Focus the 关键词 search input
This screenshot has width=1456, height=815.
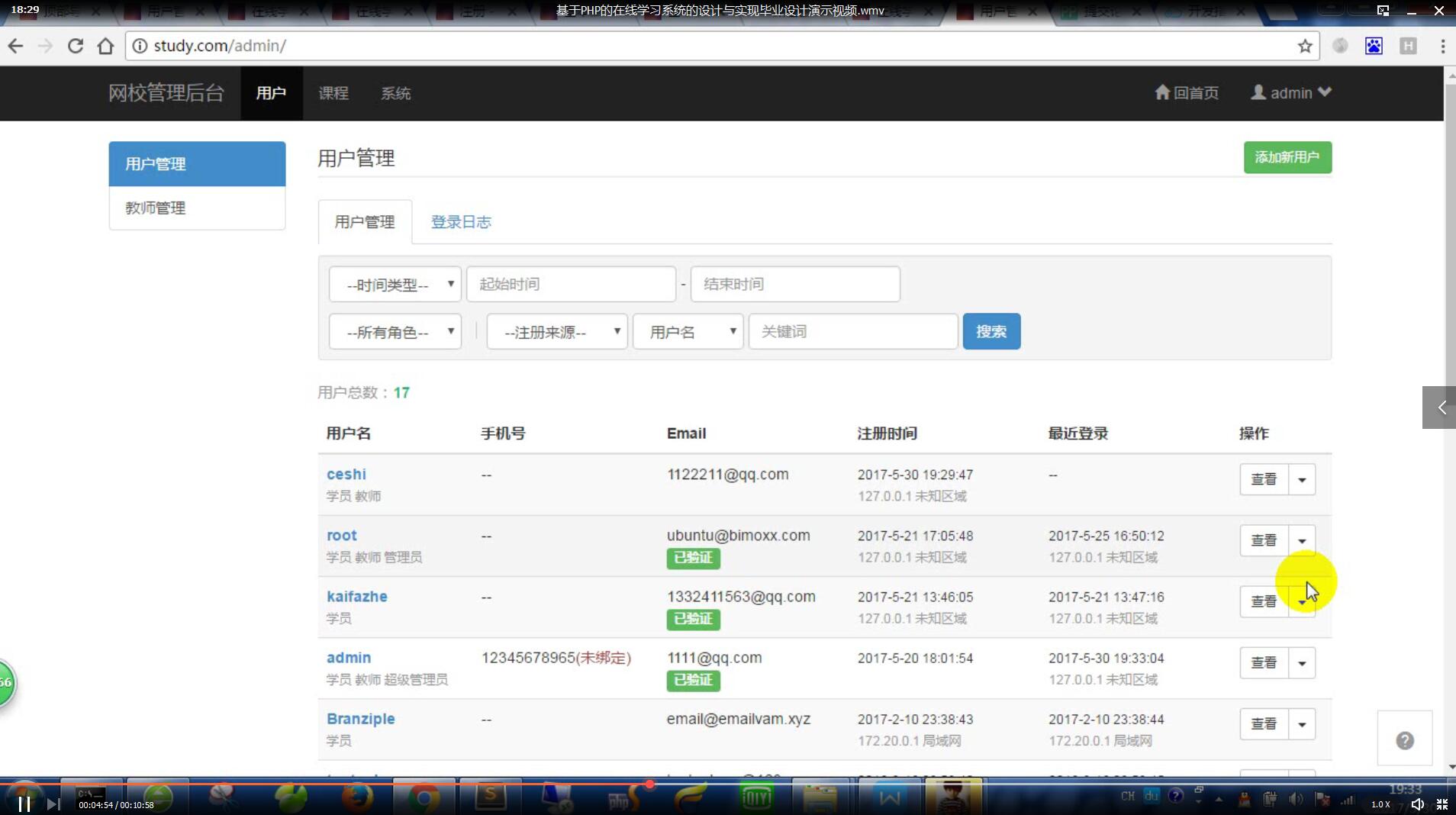(853, 331)
